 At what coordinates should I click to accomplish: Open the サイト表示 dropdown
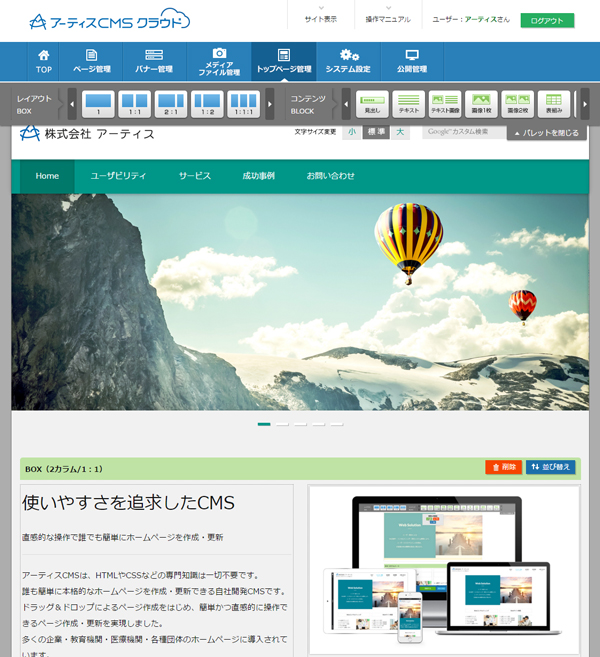pos(321,15)
